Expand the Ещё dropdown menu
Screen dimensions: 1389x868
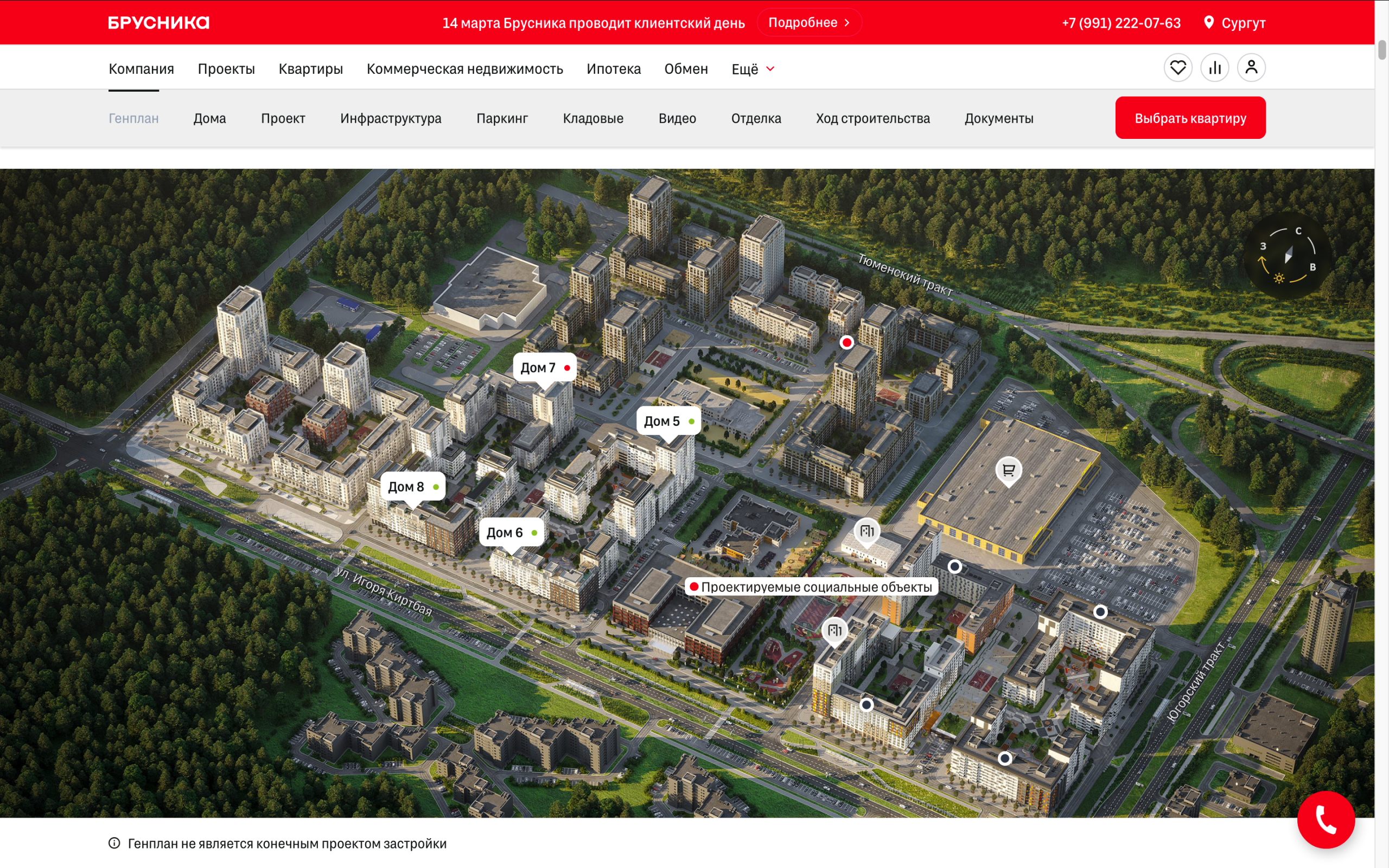point(753,69)
